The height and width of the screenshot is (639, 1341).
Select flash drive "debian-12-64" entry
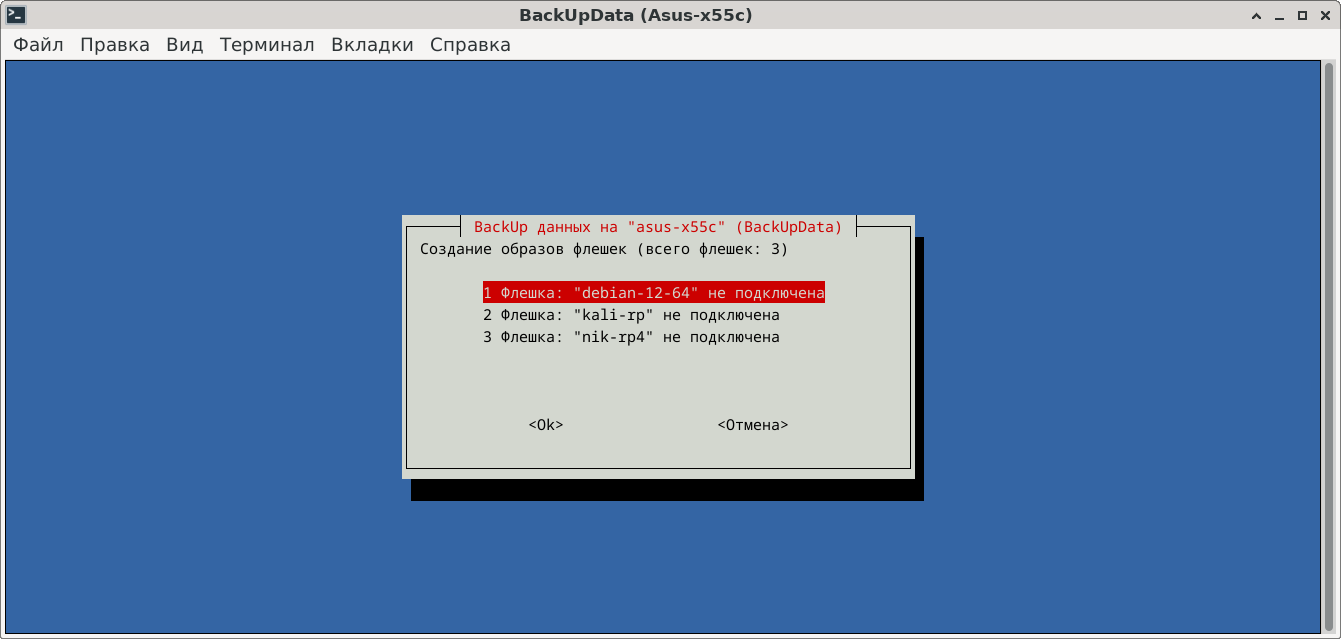point(653,293)
